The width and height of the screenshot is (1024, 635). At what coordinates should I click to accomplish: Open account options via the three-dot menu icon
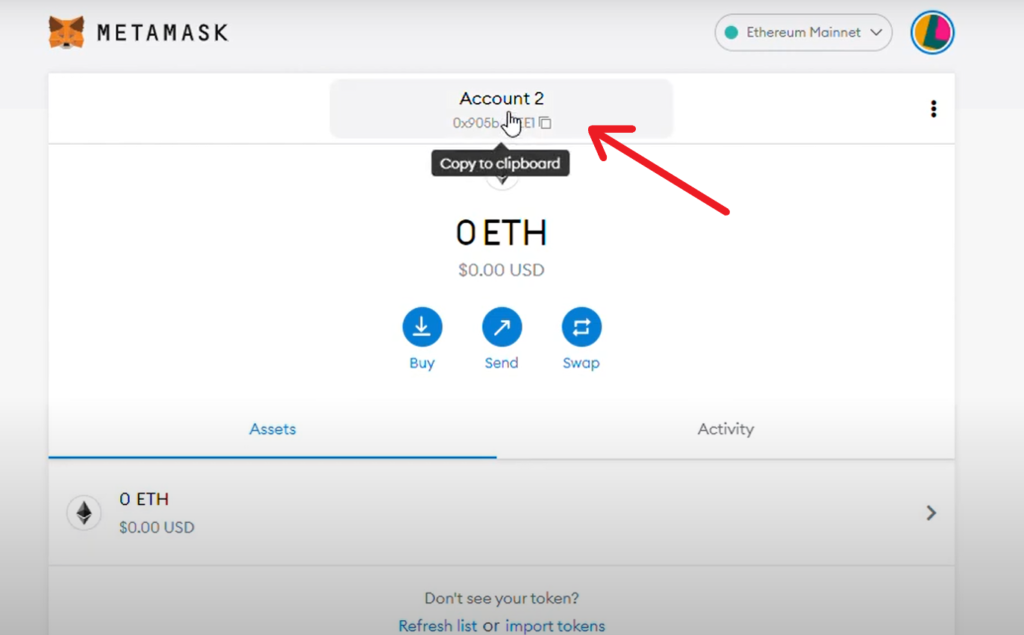coord(933,108)
